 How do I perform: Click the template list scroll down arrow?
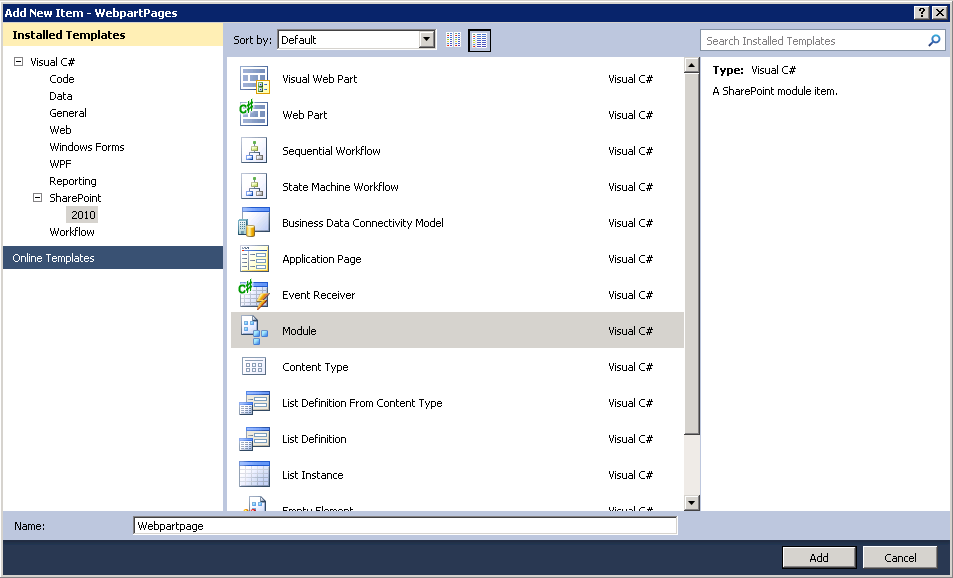692,503
